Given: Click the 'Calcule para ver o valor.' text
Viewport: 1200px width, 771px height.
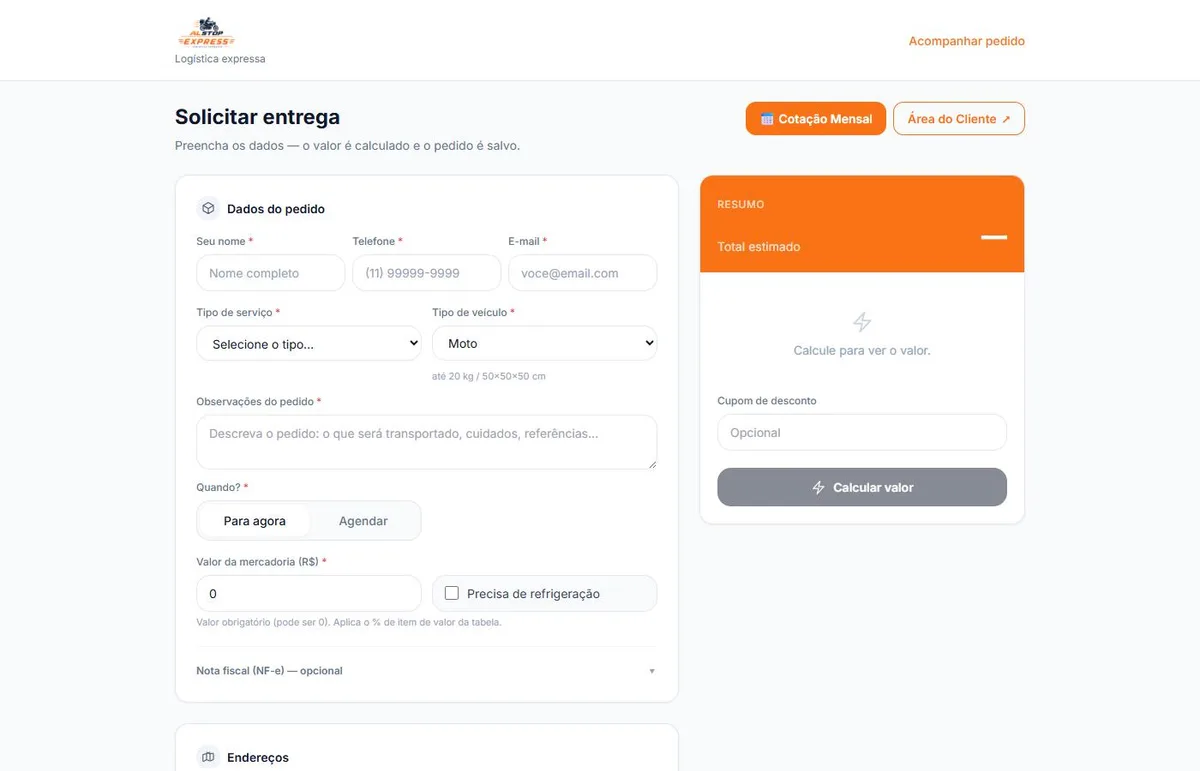Looking at the screenshot, I should 862,351.
